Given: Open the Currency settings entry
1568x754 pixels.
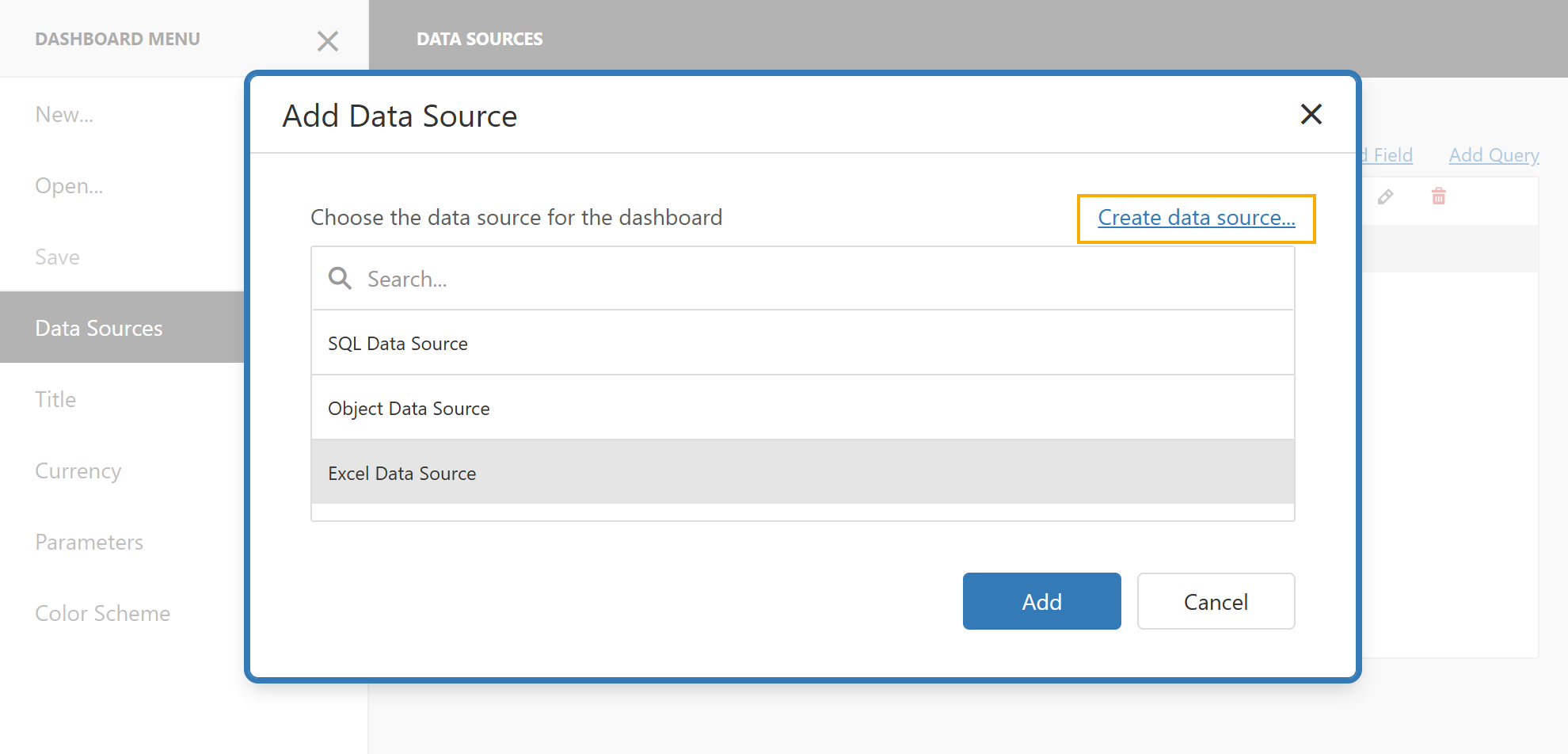Looking at the screenshot, I should 78,470.
